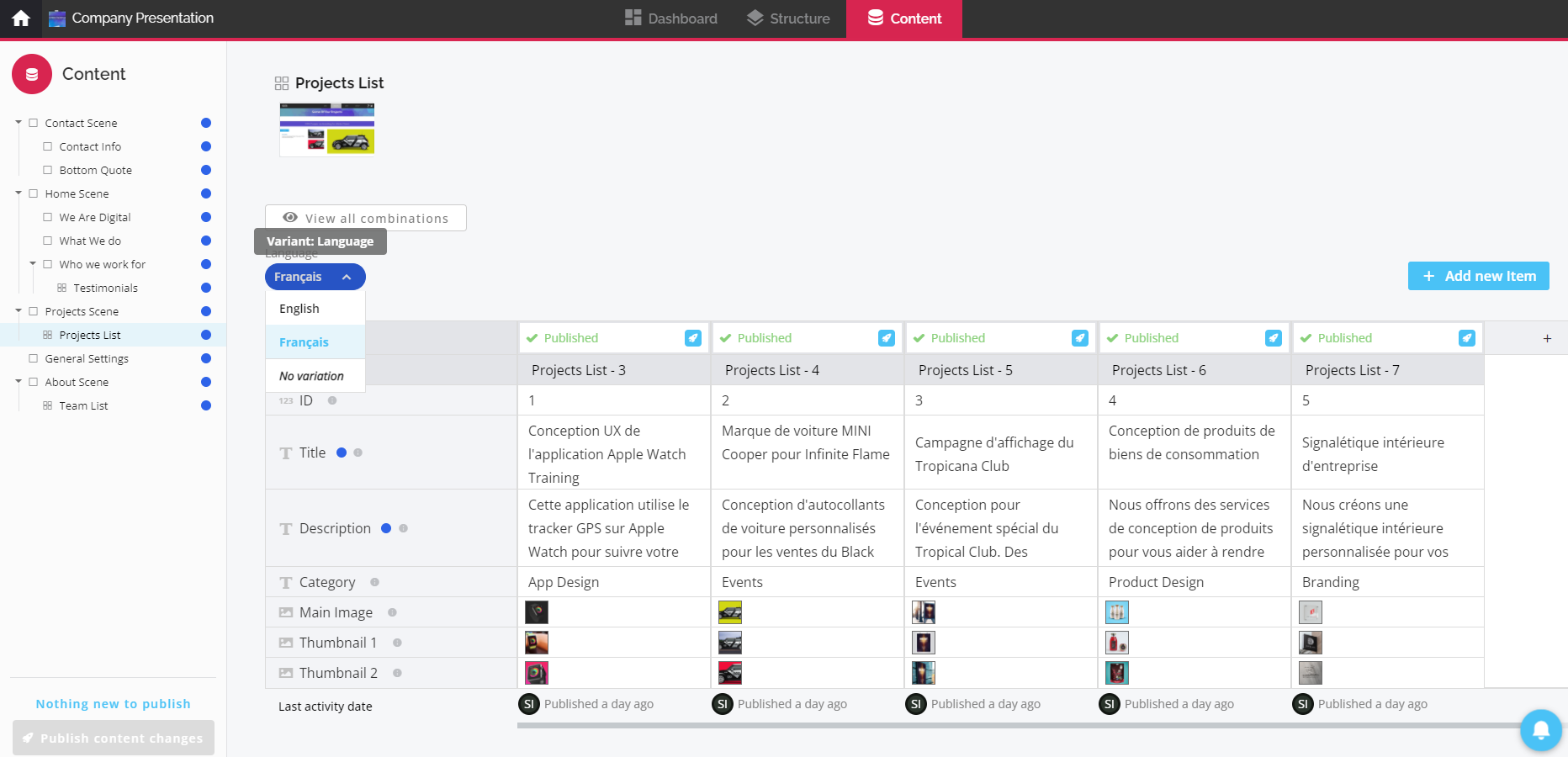Add a new column with plus icon

1547,338
